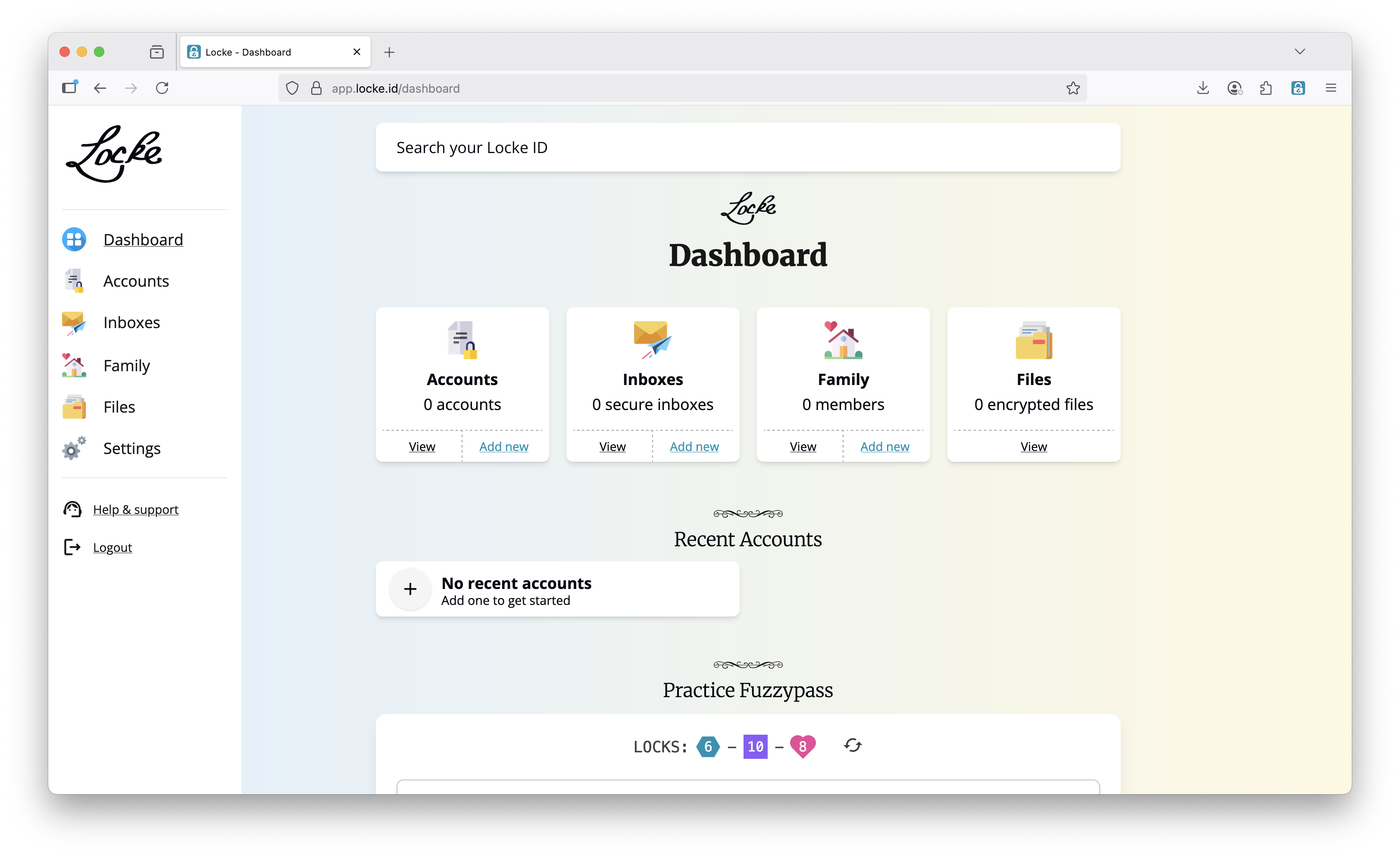Expand the list all tabs chevron
1400x858 pixels.
(1300, 52)
